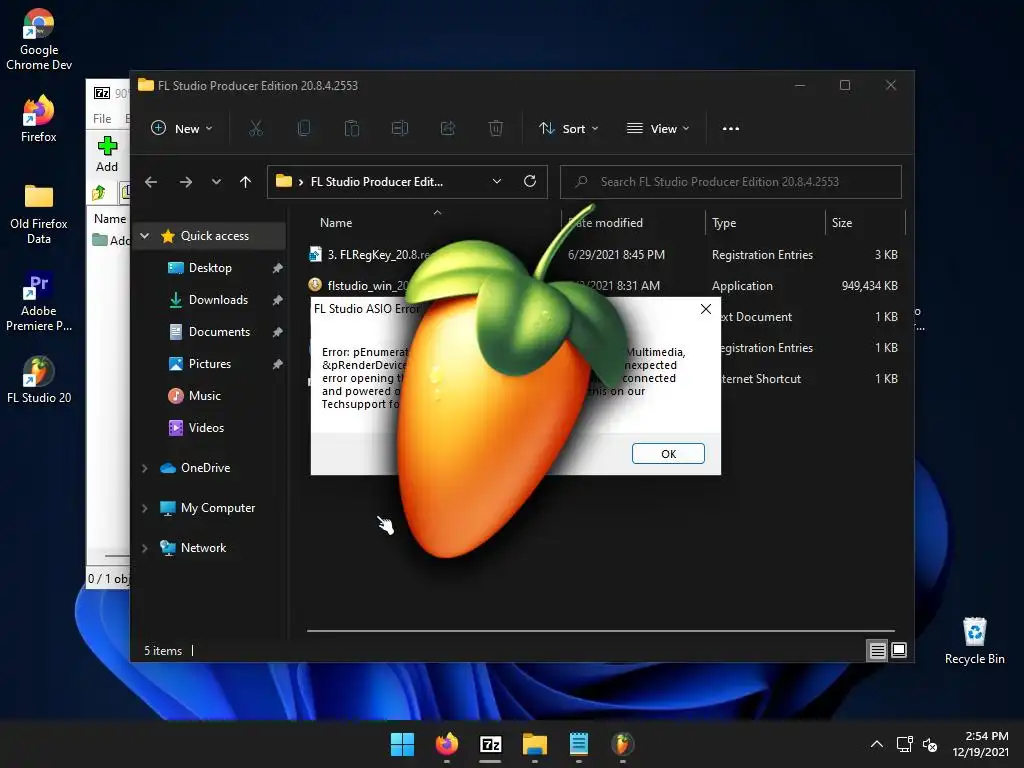Click OneDrive in the navigation pane

coord(205,468)
